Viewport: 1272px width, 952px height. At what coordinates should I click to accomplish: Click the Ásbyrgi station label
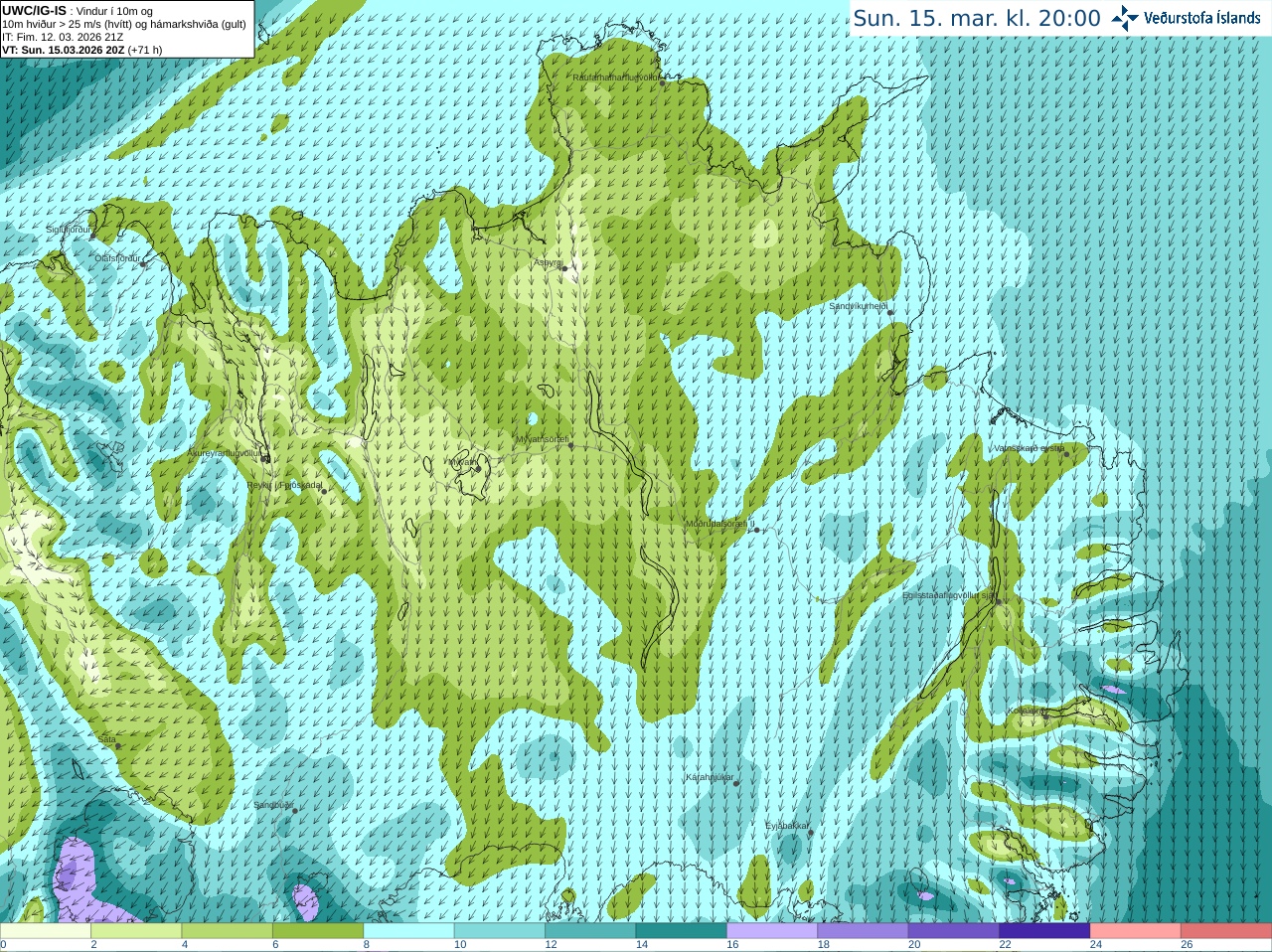(548, 263)
